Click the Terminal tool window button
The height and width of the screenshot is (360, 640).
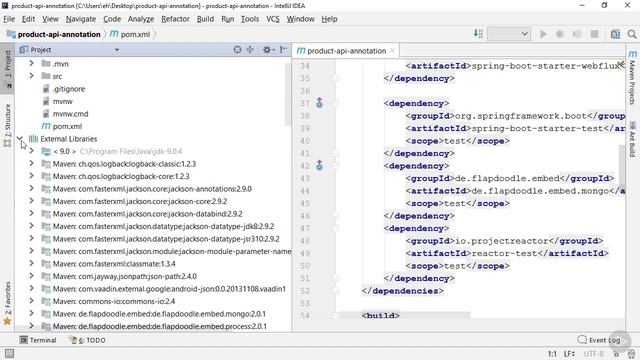(x=38, y=340)
